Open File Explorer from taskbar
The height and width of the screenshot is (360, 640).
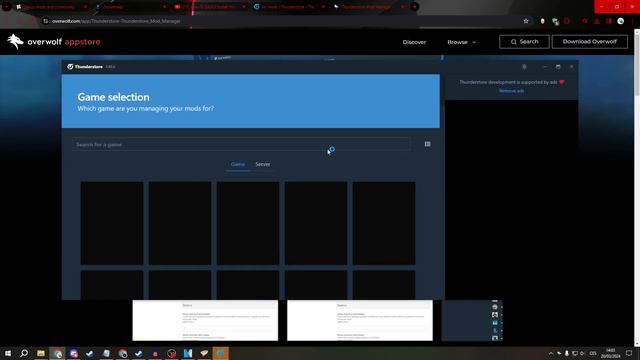41,353
